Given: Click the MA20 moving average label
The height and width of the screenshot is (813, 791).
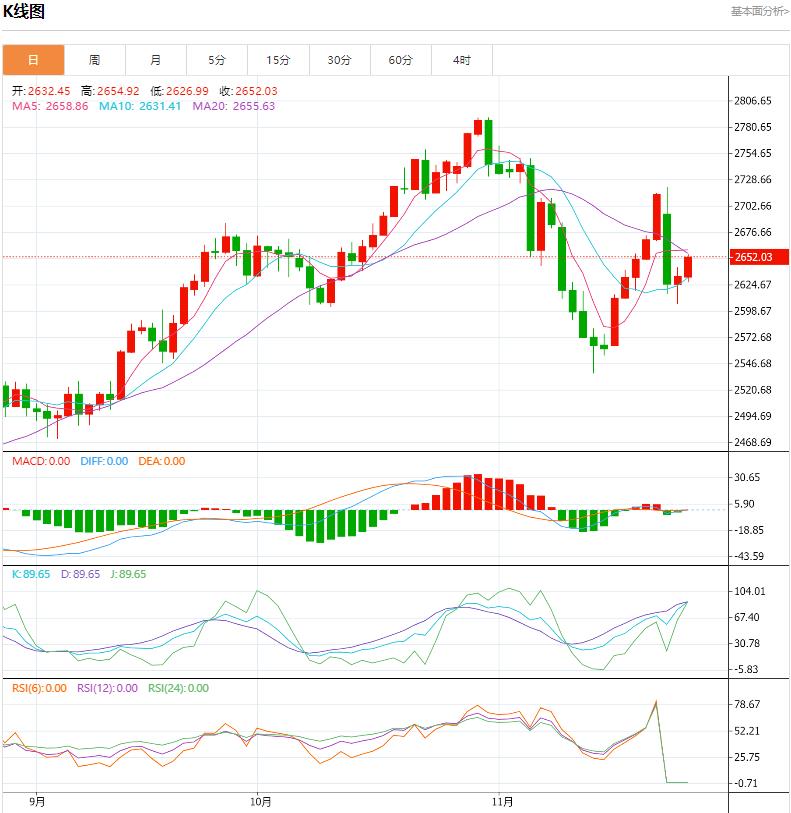Looking at the screenshot, I should [233, 106].
